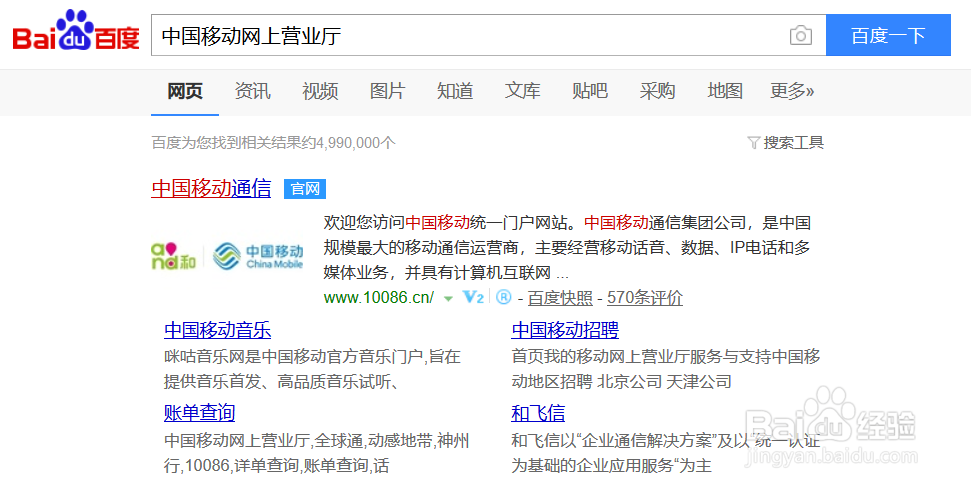
Task: Click the Baidu logo
Action: 76,31
